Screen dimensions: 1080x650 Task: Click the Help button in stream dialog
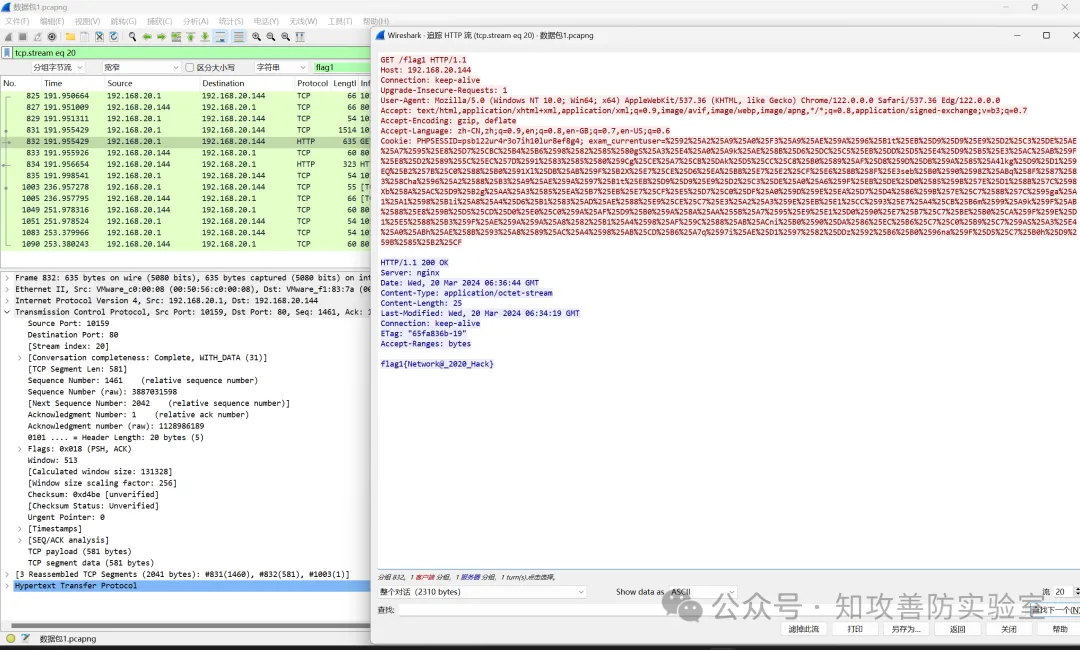click(1059, 629)
